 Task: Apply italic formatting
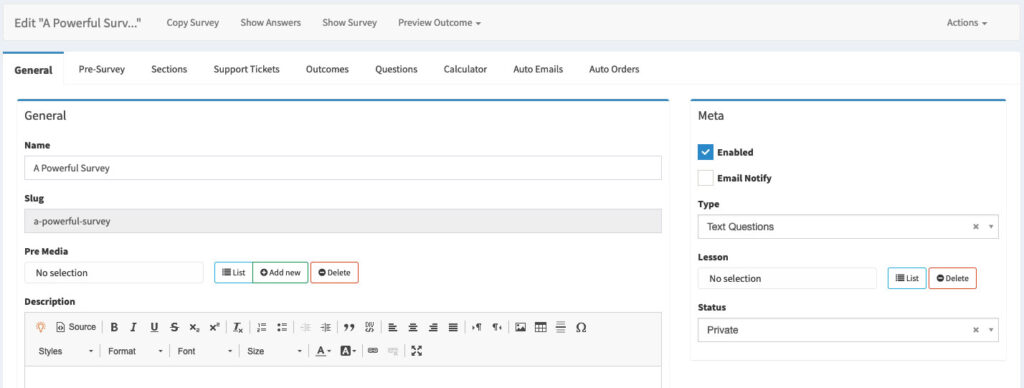[x=134, y=327]
